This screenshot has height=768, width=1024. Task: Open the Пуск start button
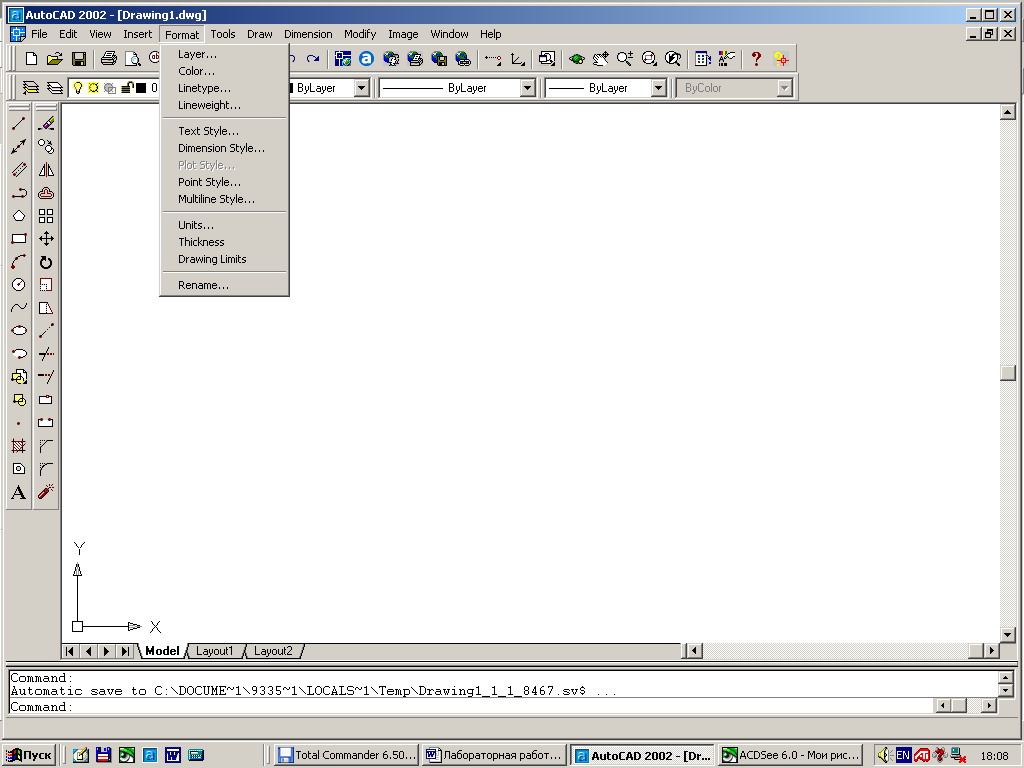(29, 755)
